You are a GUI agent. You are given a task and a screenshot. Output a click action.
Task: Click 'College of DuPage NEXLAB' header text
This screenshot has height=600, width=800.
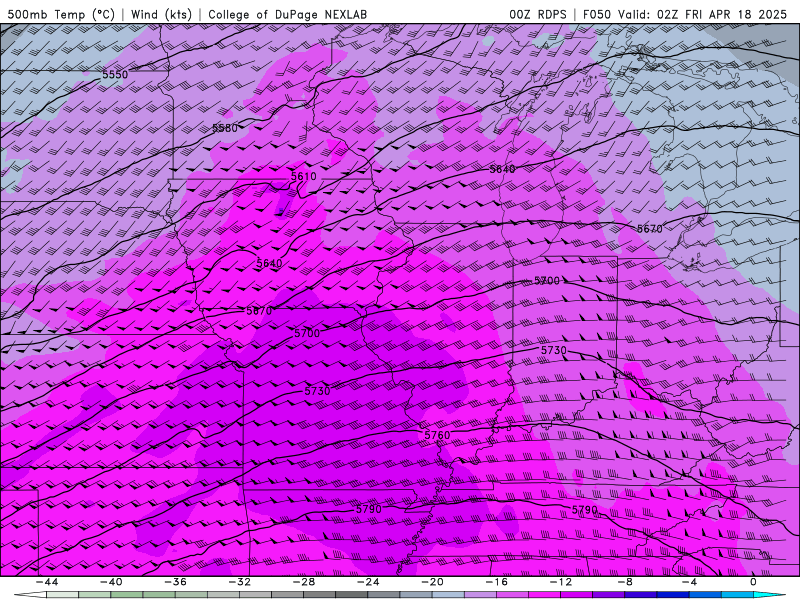pos(287,14)
